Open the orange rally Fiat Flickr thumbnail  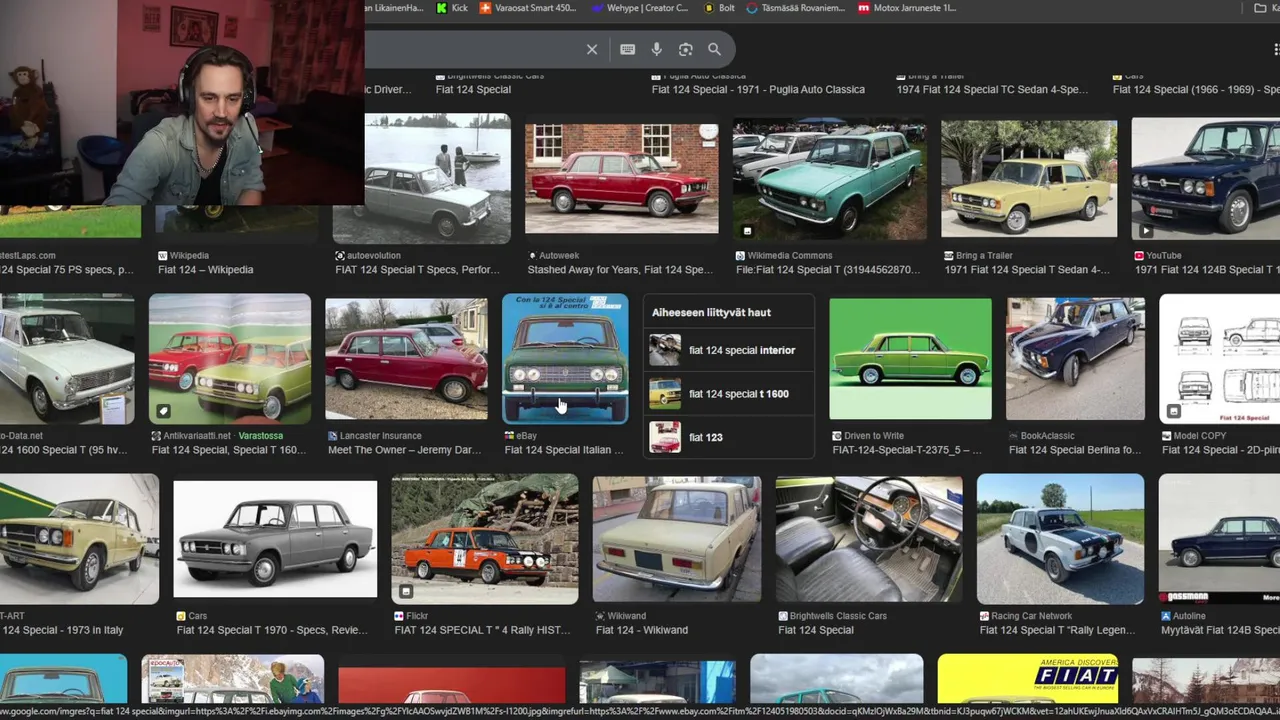(x=485, y=539)
